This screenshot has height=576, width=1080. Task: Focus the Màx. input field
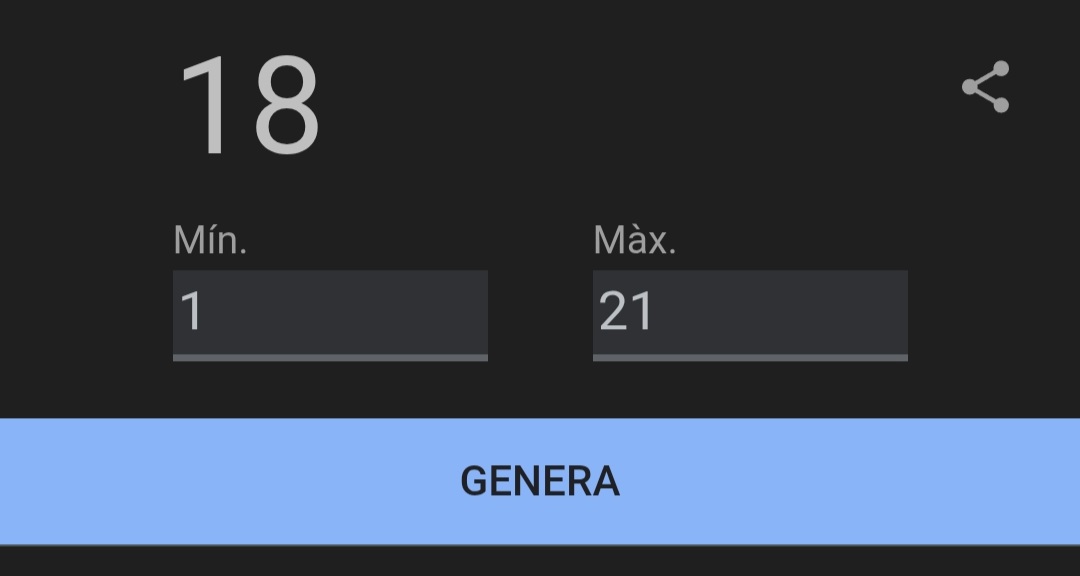(x=750, y=312)
